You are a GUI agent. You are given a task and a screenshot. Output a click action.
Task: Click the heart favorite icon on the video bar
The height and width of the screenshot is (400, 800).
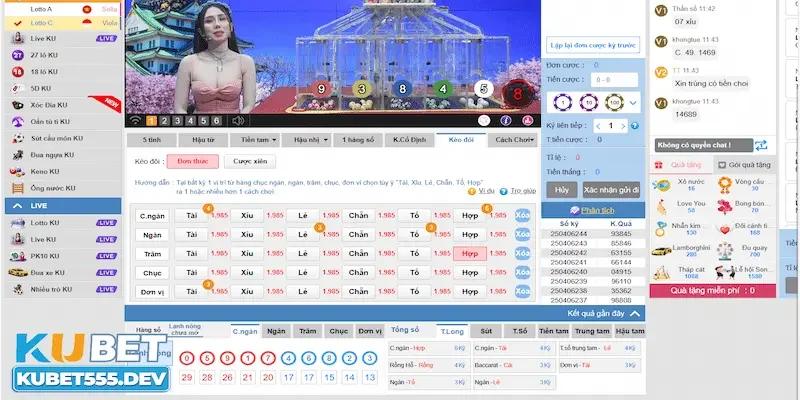click(484, 120)
